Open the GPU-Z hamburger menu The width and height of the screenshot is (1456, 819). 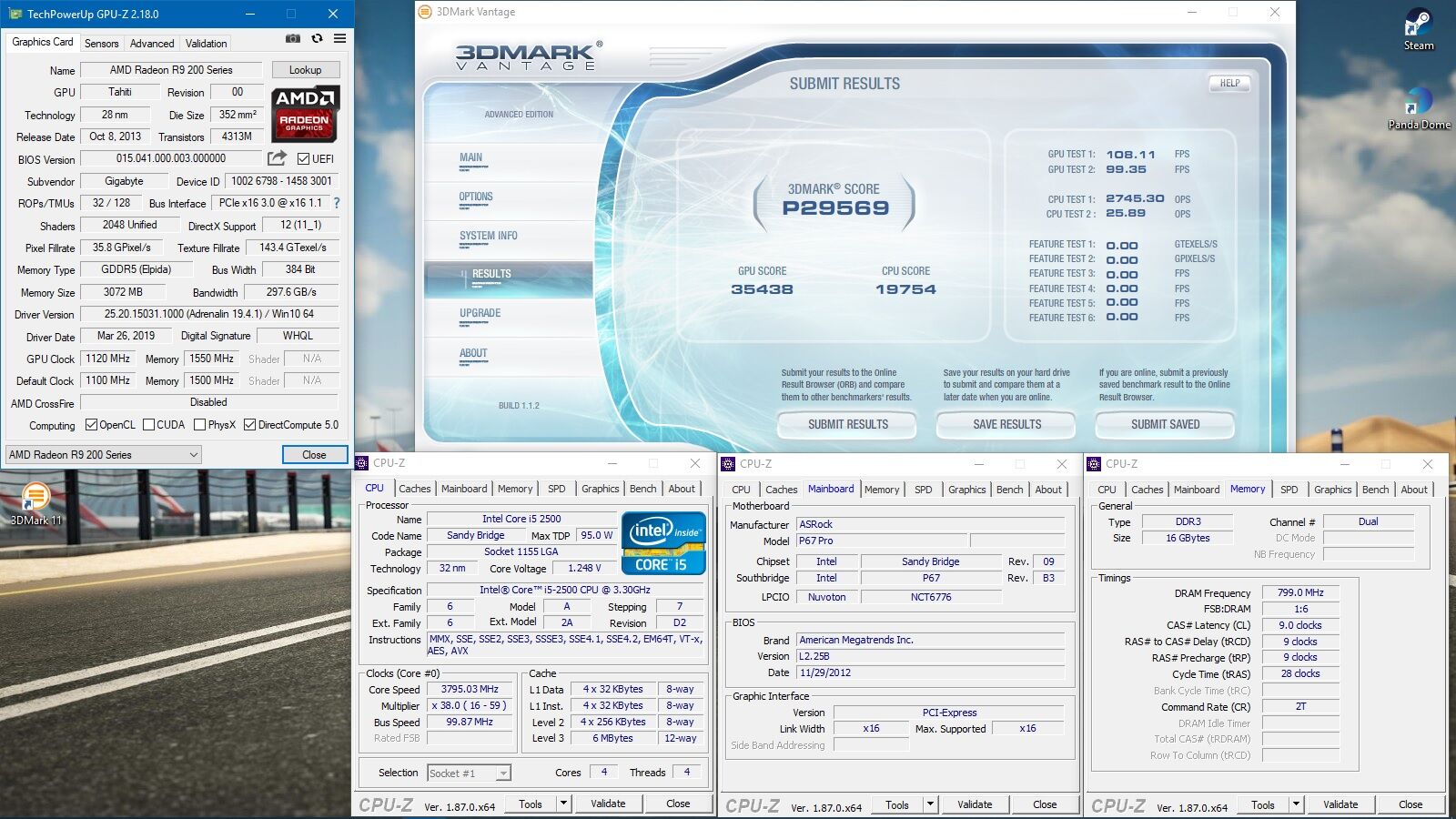click(339, 39)
